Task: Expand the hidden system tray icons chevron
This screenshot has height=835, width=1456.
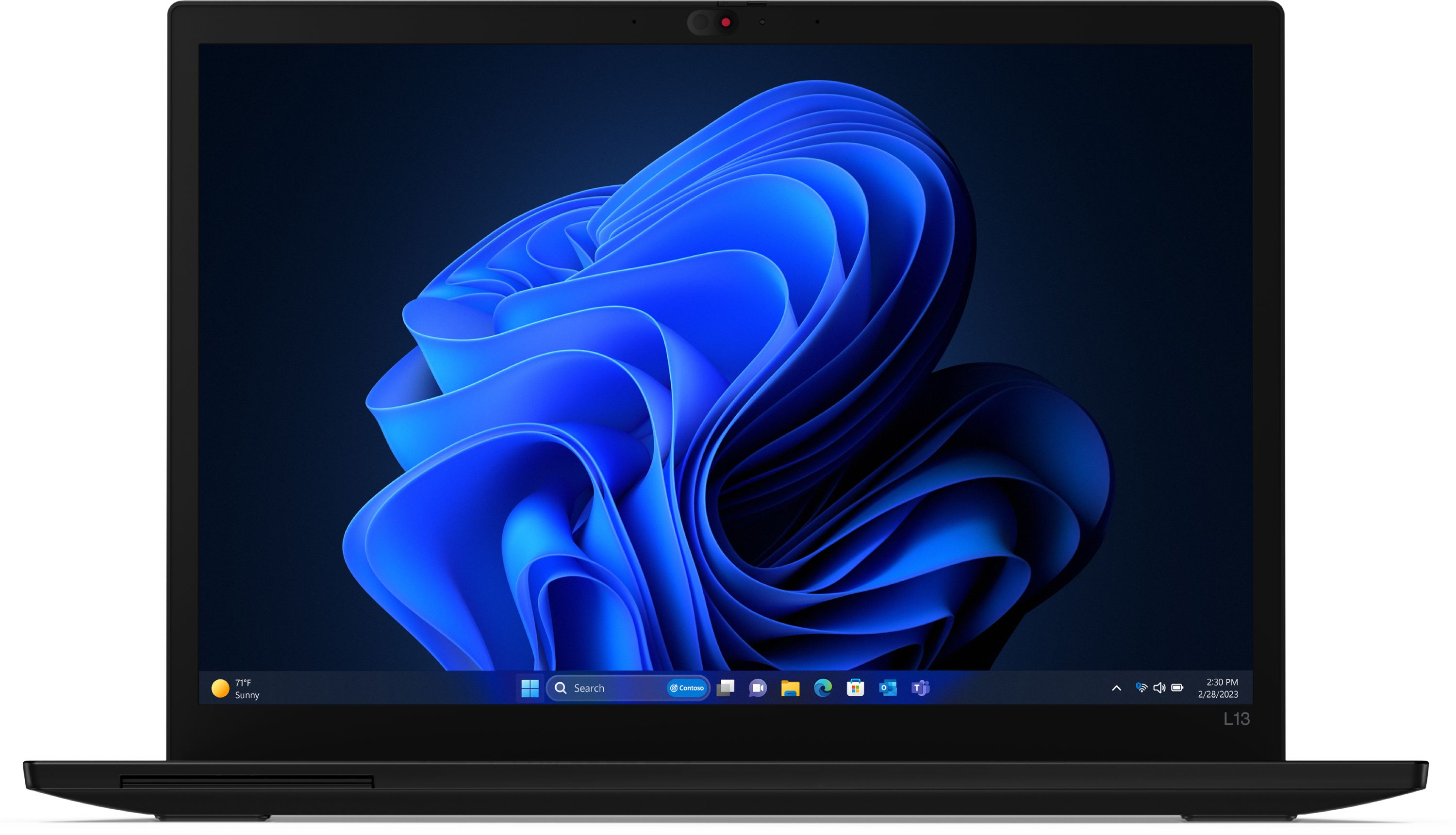Action: tap(1116, 688)
